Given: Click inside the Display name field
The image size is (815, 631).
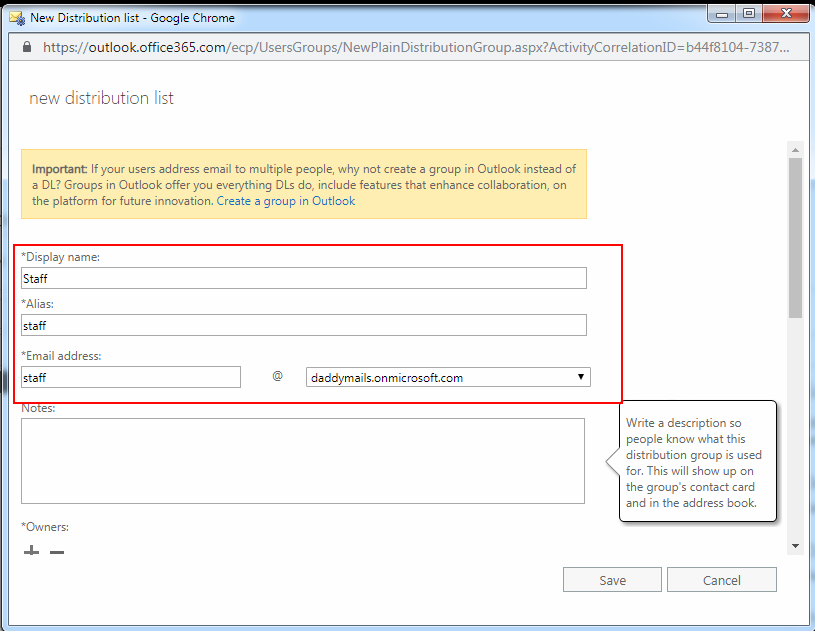Looking at the screenshot, I should click(300, 278).
